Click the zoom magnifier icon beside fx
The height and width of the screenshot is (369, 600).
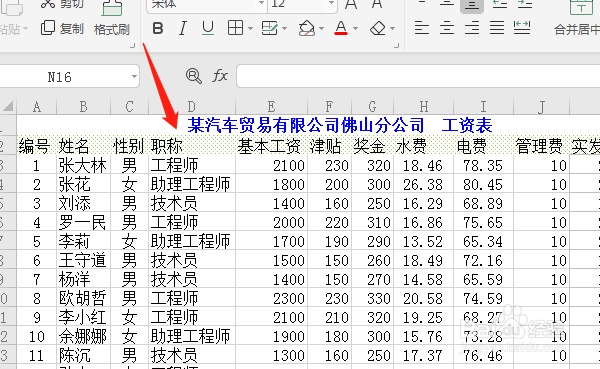(194, 76)
